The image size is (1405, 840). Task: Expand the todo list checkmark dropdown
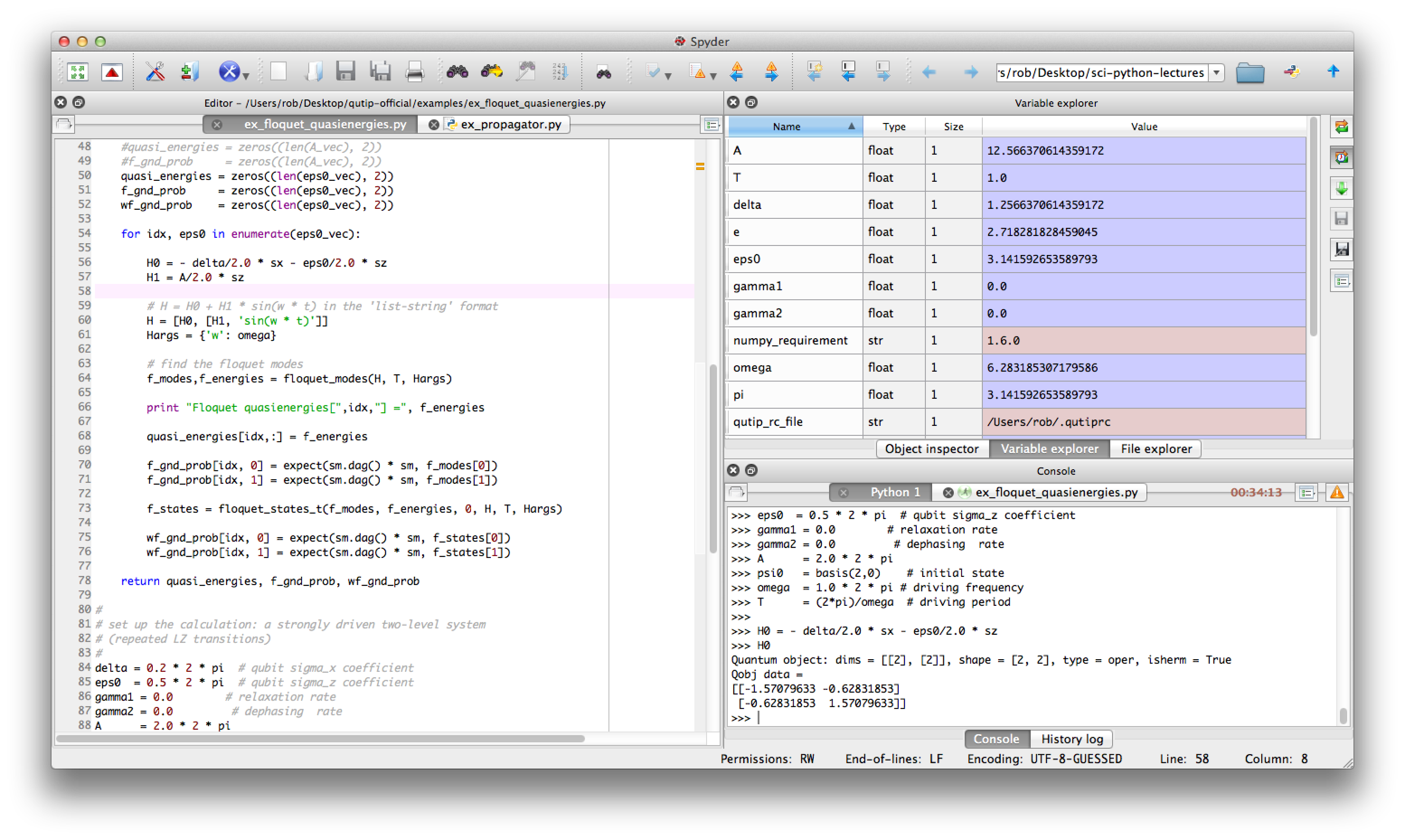(x=668, y=76)
